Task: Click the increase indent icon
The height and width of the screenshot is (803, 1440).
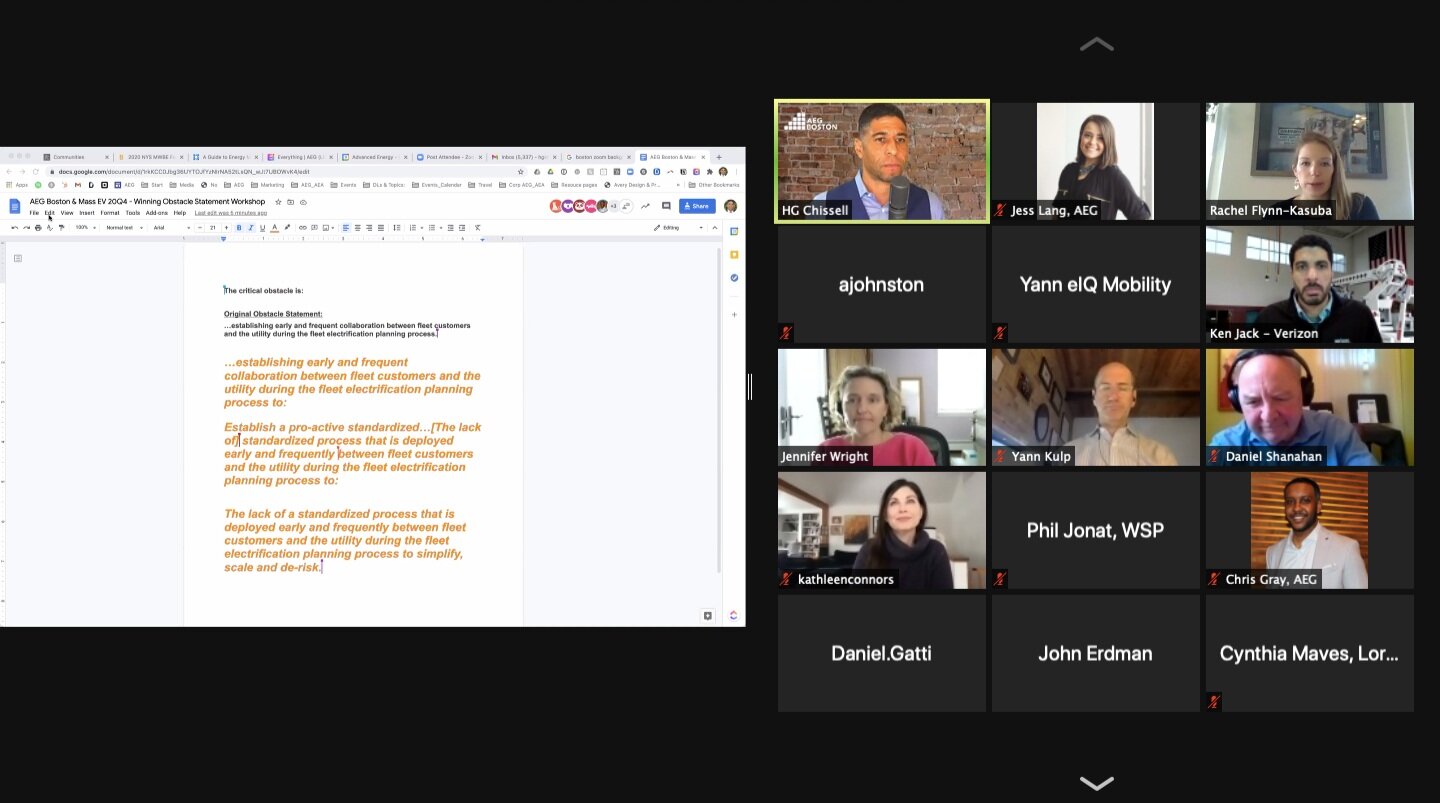Action: pyautogui.click(x=462, y=228)
